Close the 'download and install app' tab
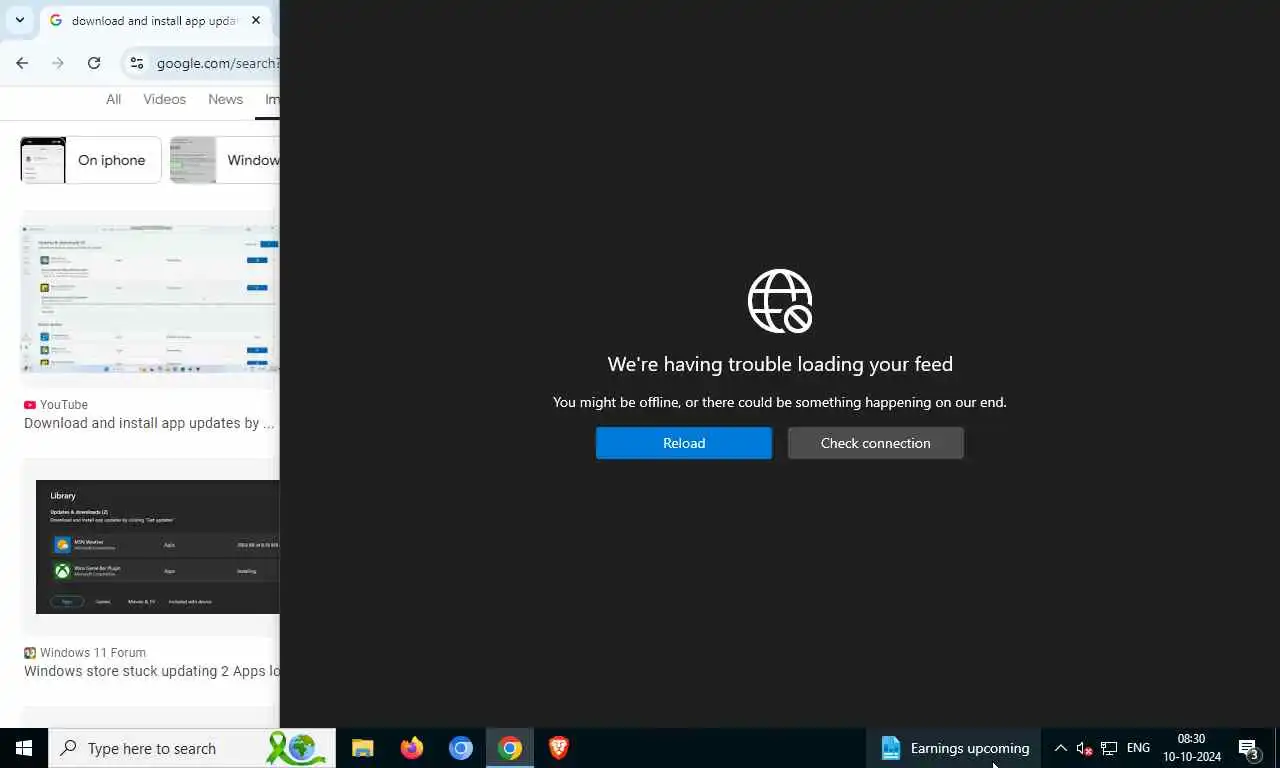Screen dimensions: 1280x768 pos(256,20)
